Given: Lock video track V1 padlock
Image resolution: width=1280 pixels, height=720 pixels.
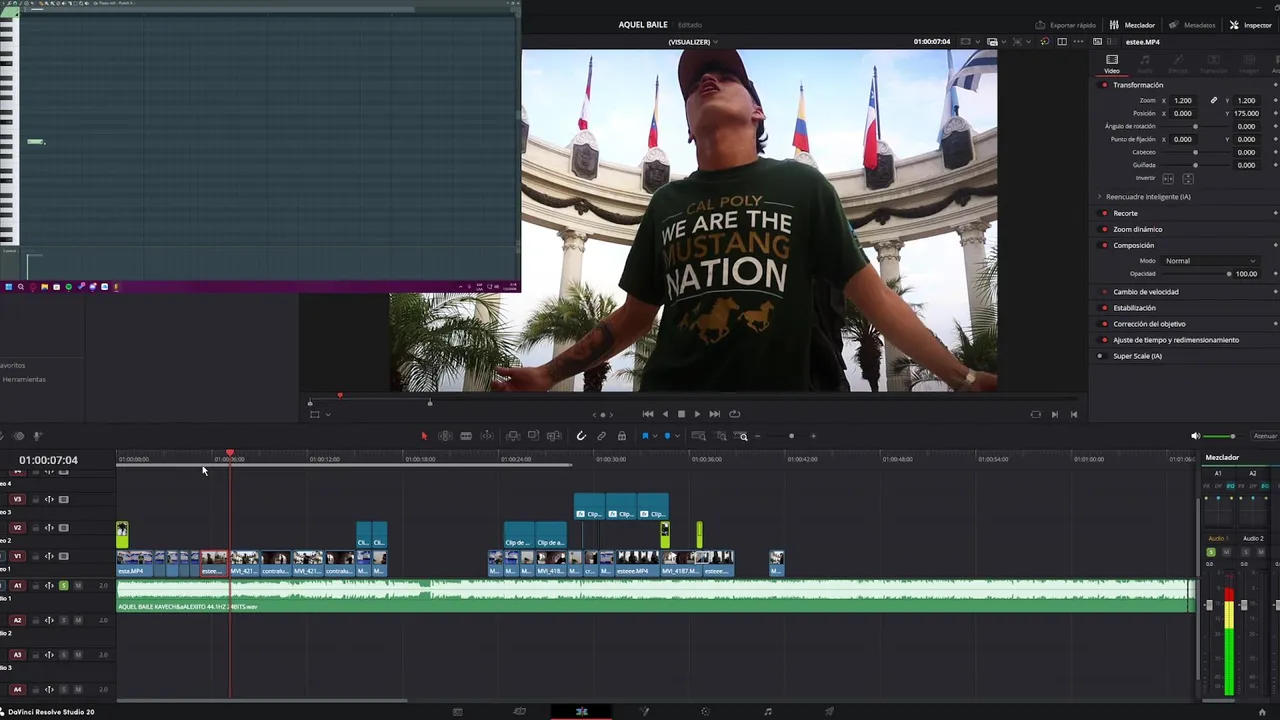Looking at the screenshot, I should [35, 556].
